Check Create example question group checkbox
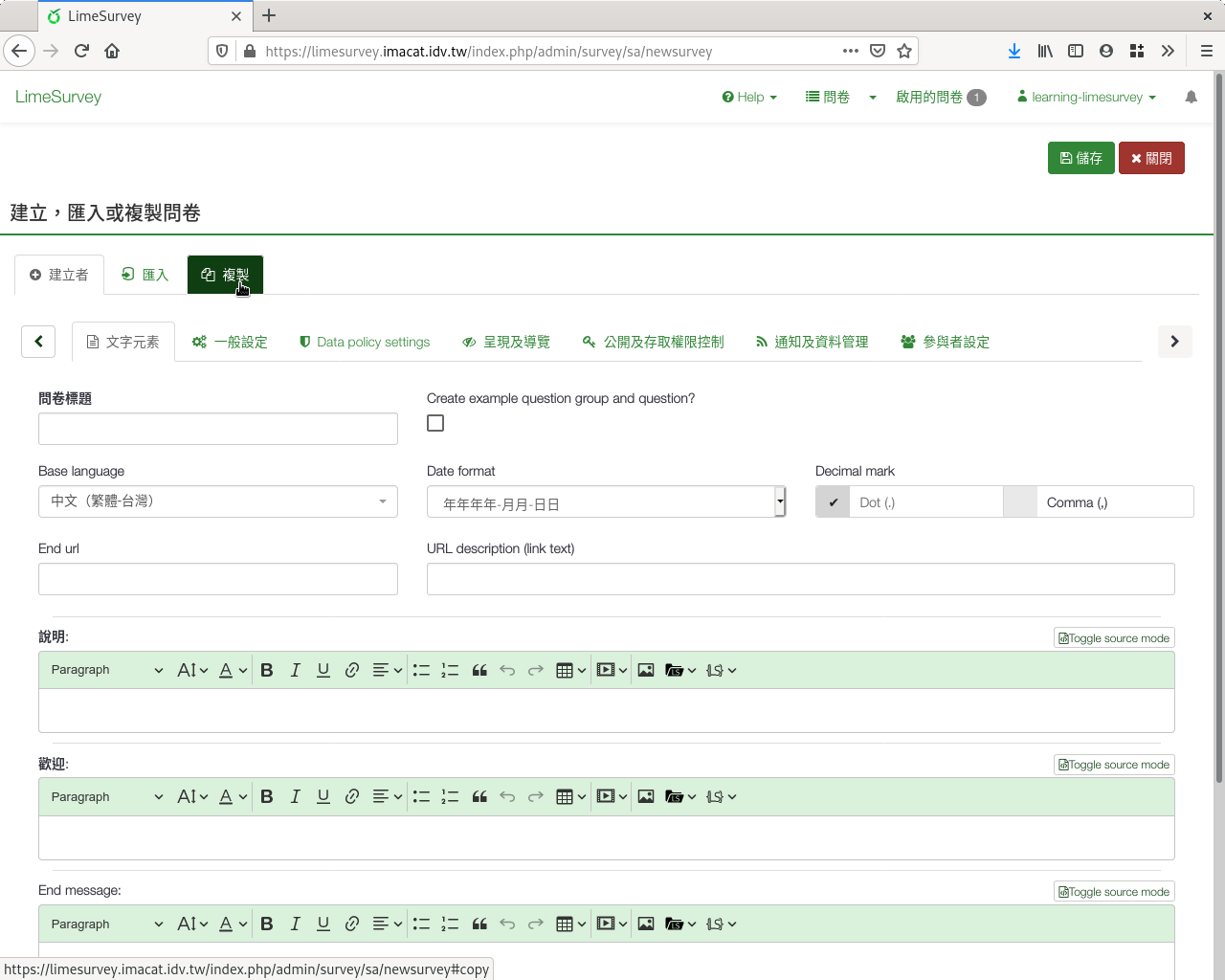This screenshot has width=1225, height=980. pos(435,423)
